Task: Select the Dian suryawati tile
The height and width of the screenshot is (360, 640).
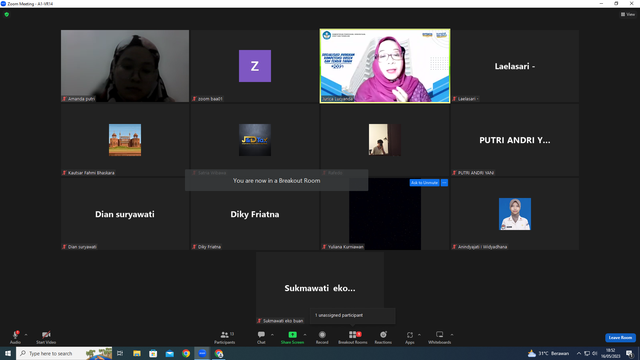Action: pyautogui.click(x=125, y=214)
